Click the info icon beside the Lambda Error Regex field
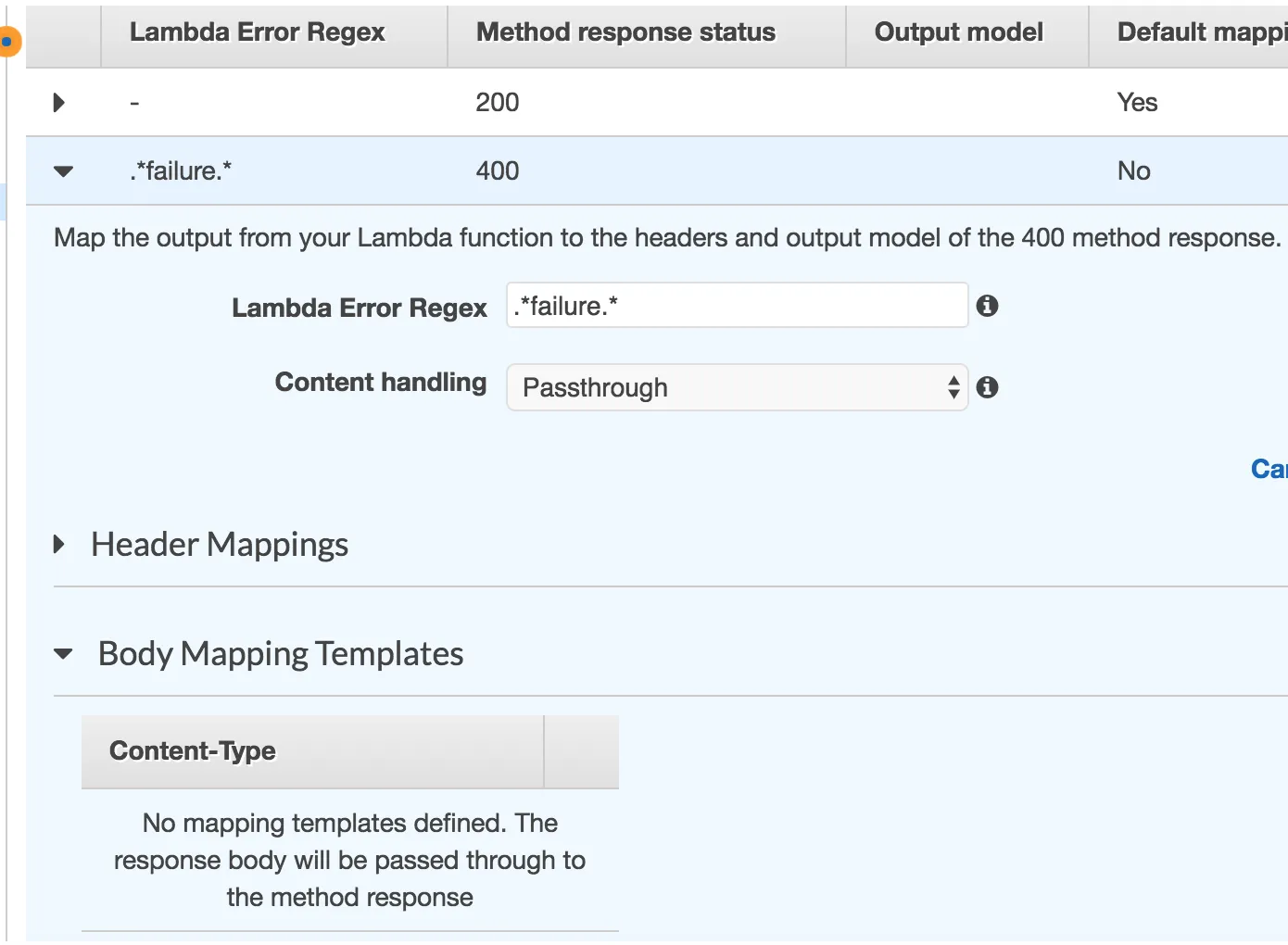 point(988,306)
